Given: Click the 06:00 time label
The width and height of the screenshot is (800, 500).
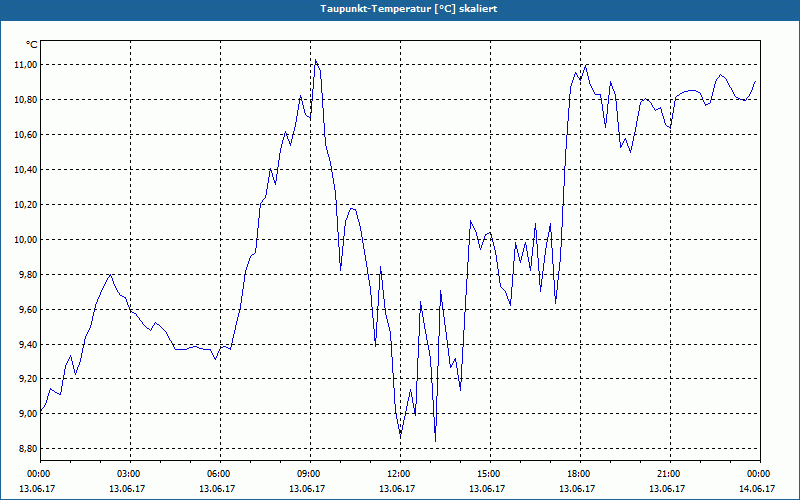Looking at the screenshot, I should coord(220,474).
